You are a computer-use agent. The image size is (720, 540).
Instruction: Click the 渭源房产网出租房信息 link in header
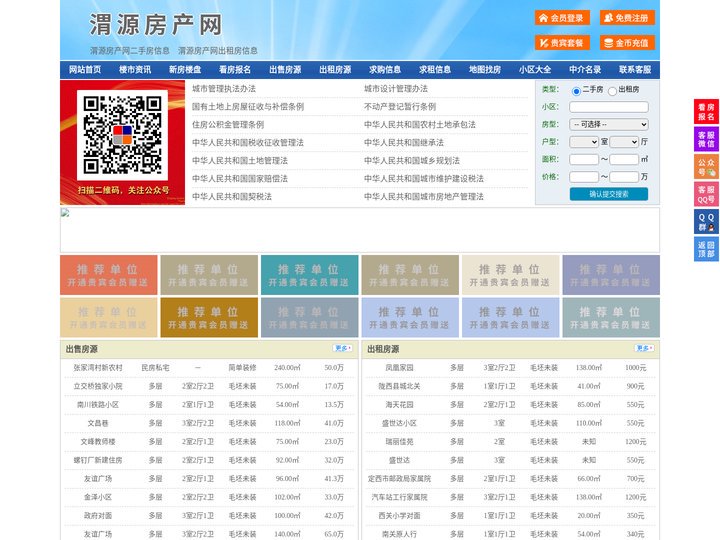pyautogui.click(x=218, y=51)
